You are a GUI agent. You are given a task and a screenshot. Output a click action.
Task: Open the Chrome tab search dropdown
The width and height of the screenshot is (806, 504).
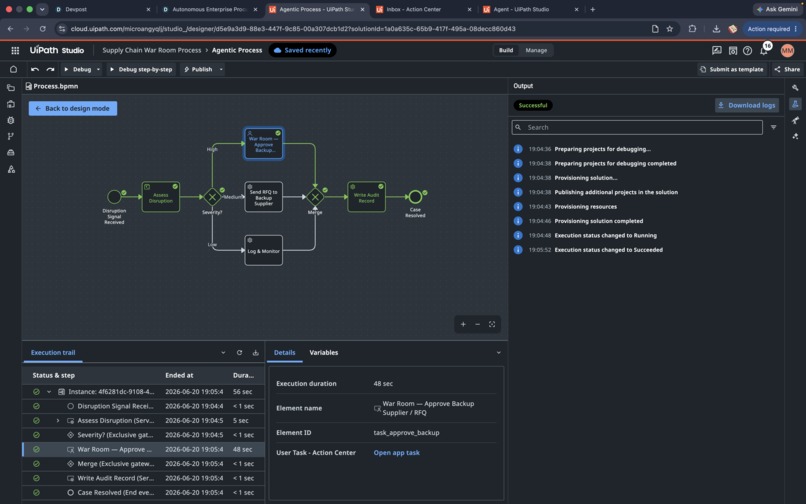pyautogui.click(x=42, y=9)
